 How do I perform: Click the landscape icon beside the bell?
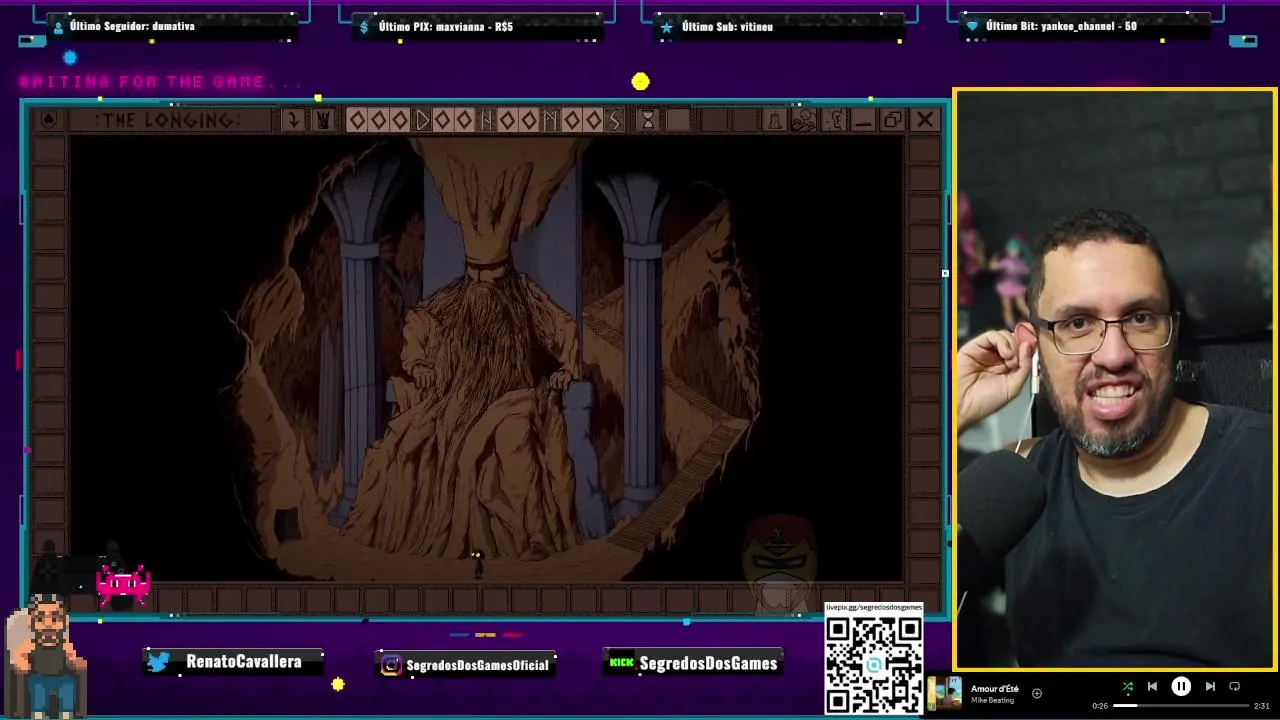pyautogui.click(x=803, y=120)
